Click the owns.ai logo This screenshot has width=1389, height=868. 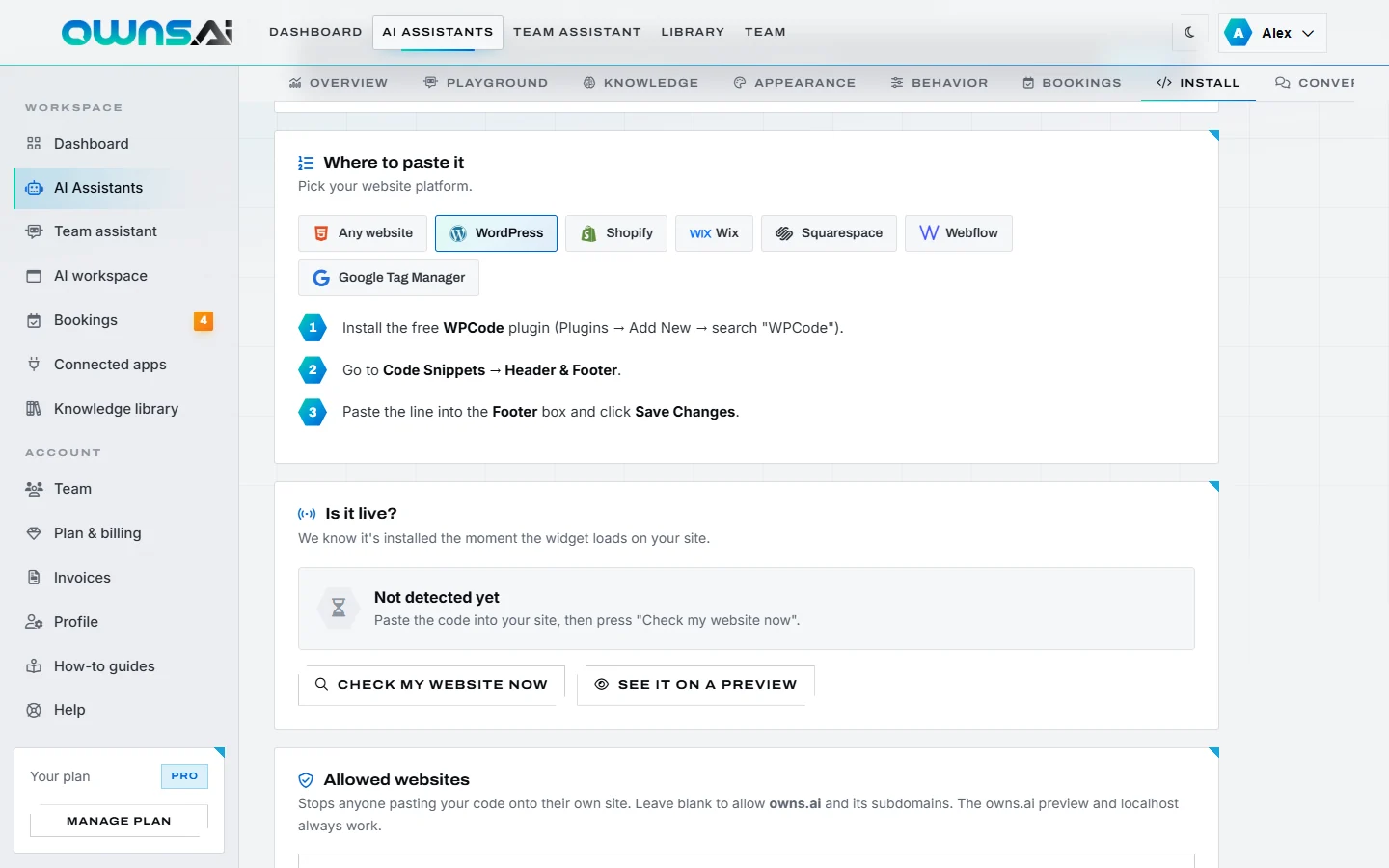(148, 33)
